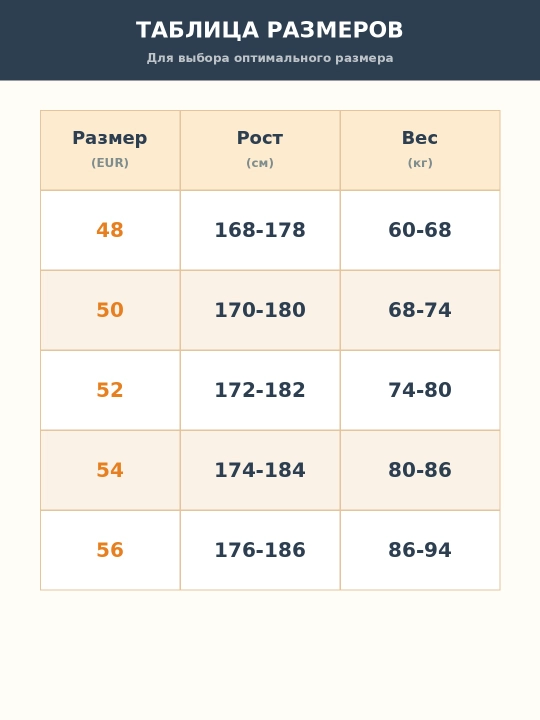The image size is (540, 720).
Task: Click size 54 cell
Action: (110, 470)
